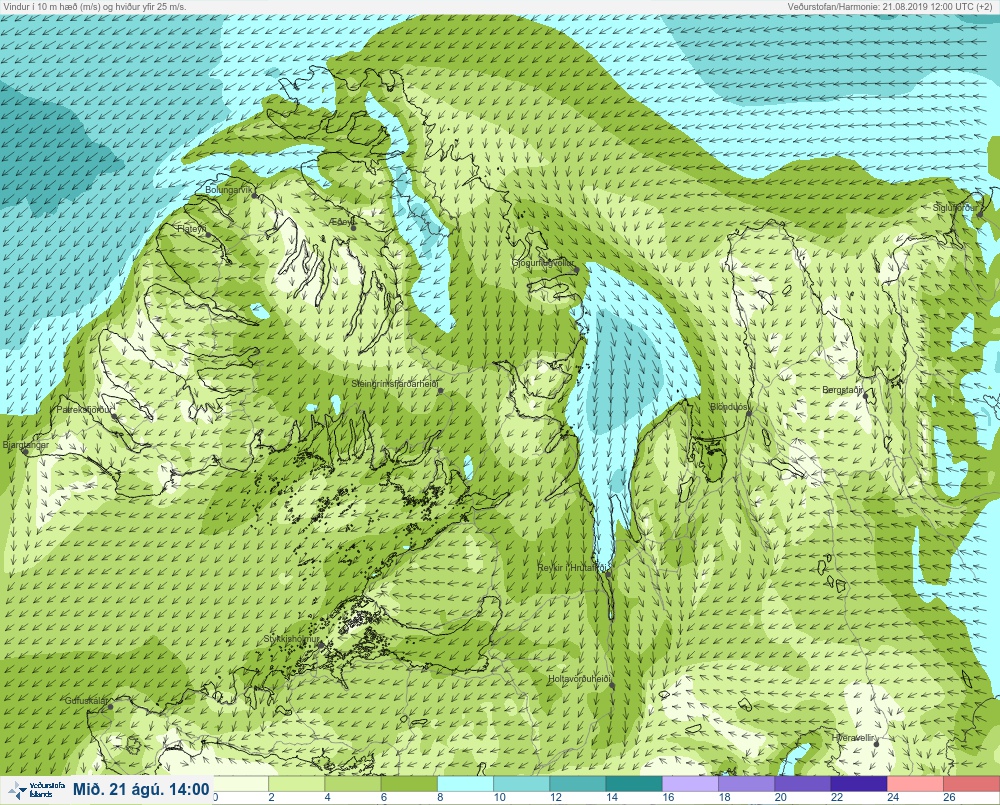Viewport: 1000px width, 805px height.
Task: Click the lavender 16–18 m/s legend swatch
Action: (691, 783)
